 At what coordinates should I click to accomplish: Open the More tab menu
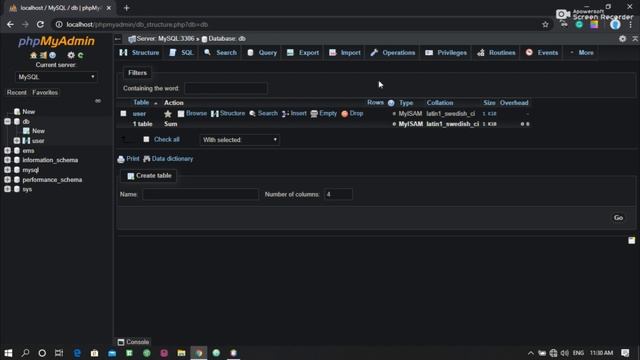[582, 53]
